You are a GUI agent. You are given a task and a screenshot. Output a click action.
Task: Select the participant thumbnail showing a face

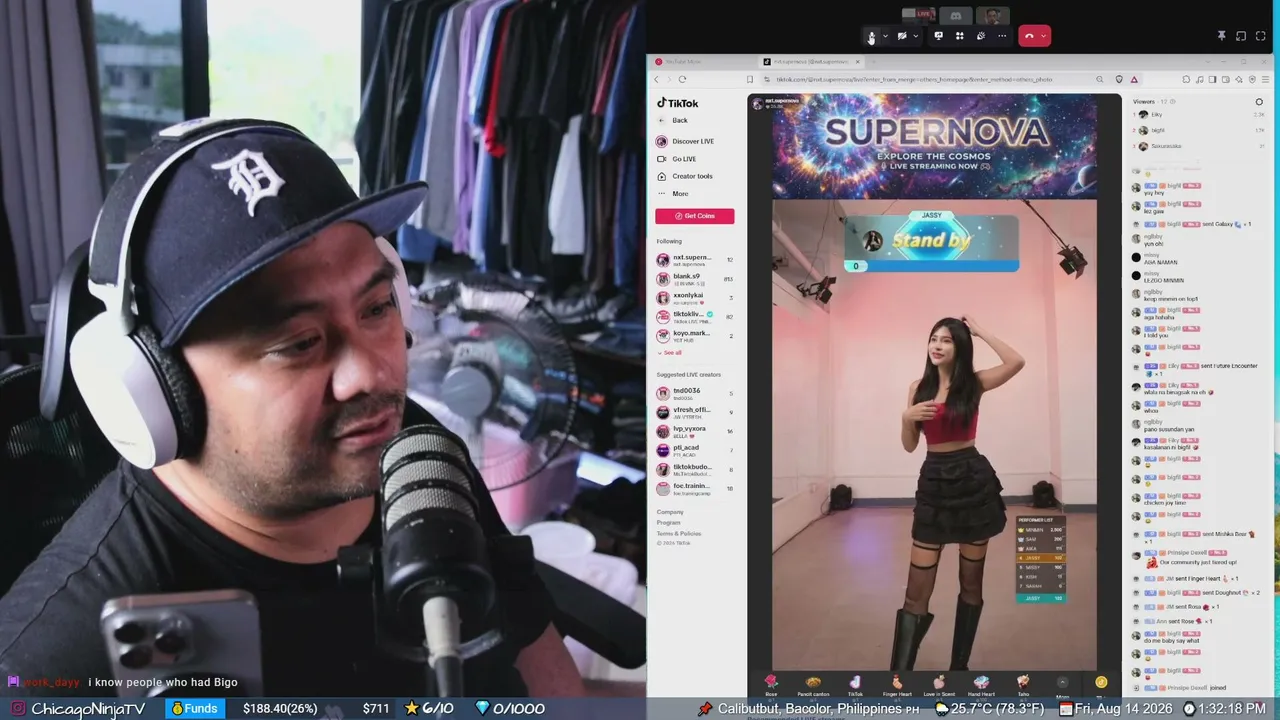992,15
